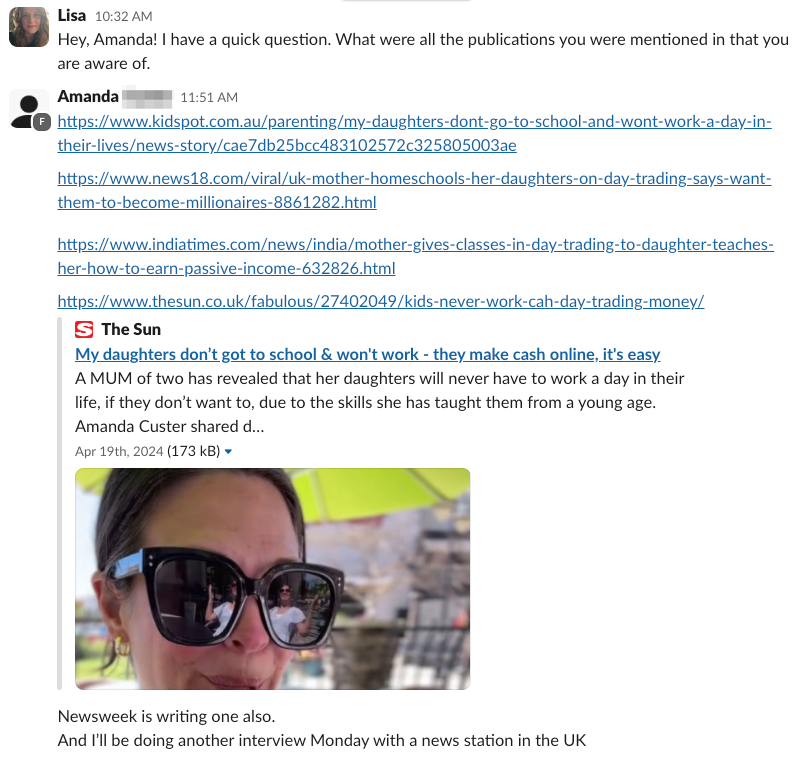796x758 pixels.
Task: Click the grey attachment bar beside The Sun preview
Action: tap(59, 503)
